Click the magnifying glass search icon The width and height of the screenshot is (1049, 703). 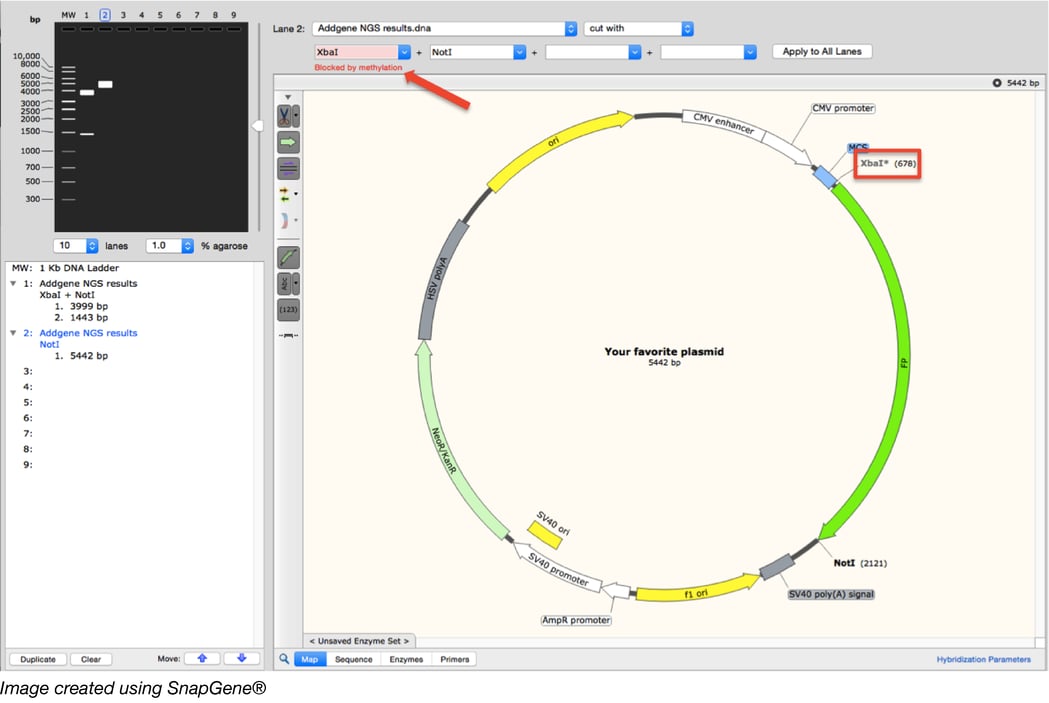[282, 659]
